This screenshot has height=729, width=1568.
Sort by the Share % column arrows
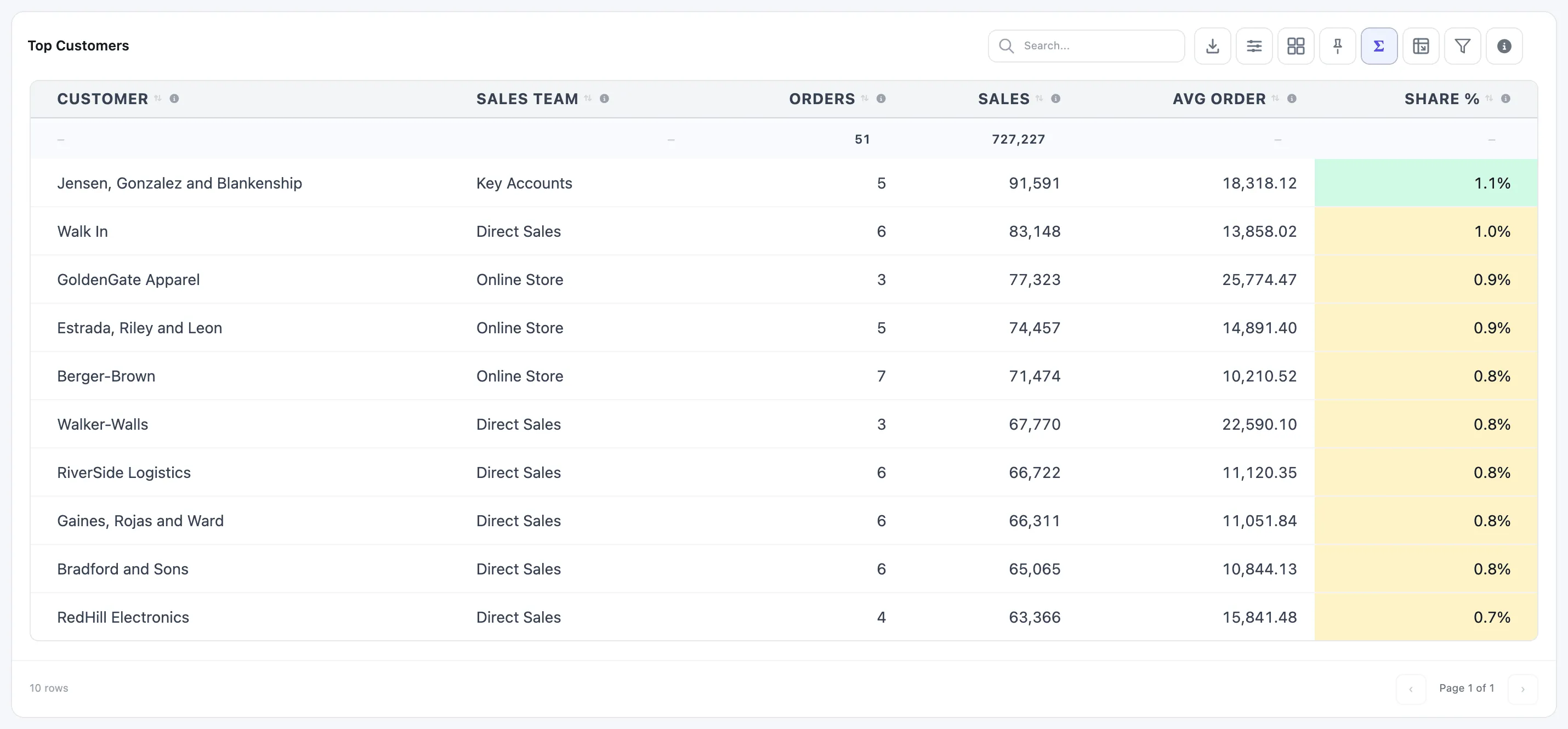tap(1489, 98)
